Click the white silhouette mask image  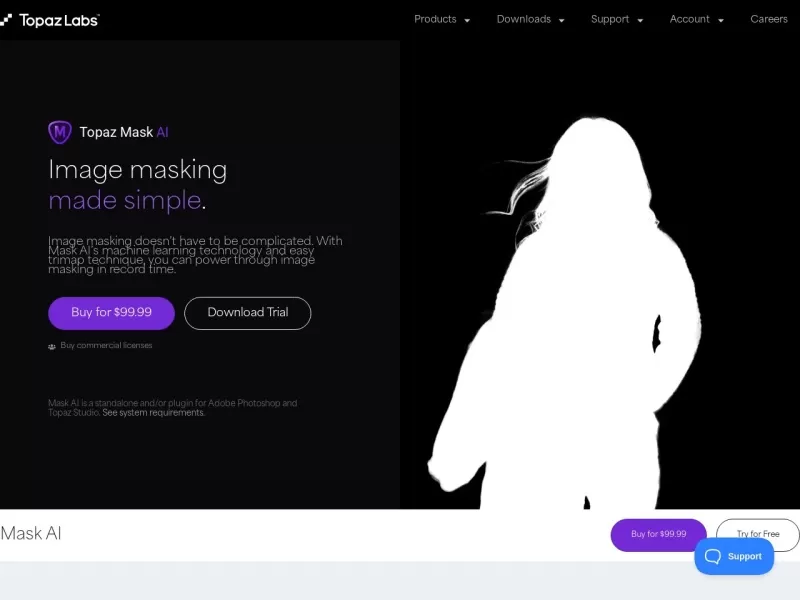580,330
